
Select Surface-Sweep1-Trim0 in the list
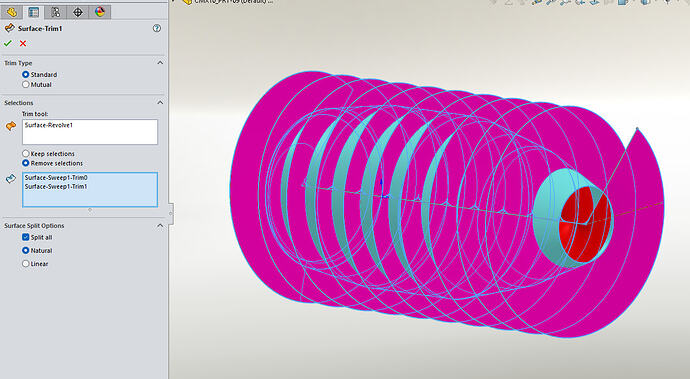tap(56, 177)
